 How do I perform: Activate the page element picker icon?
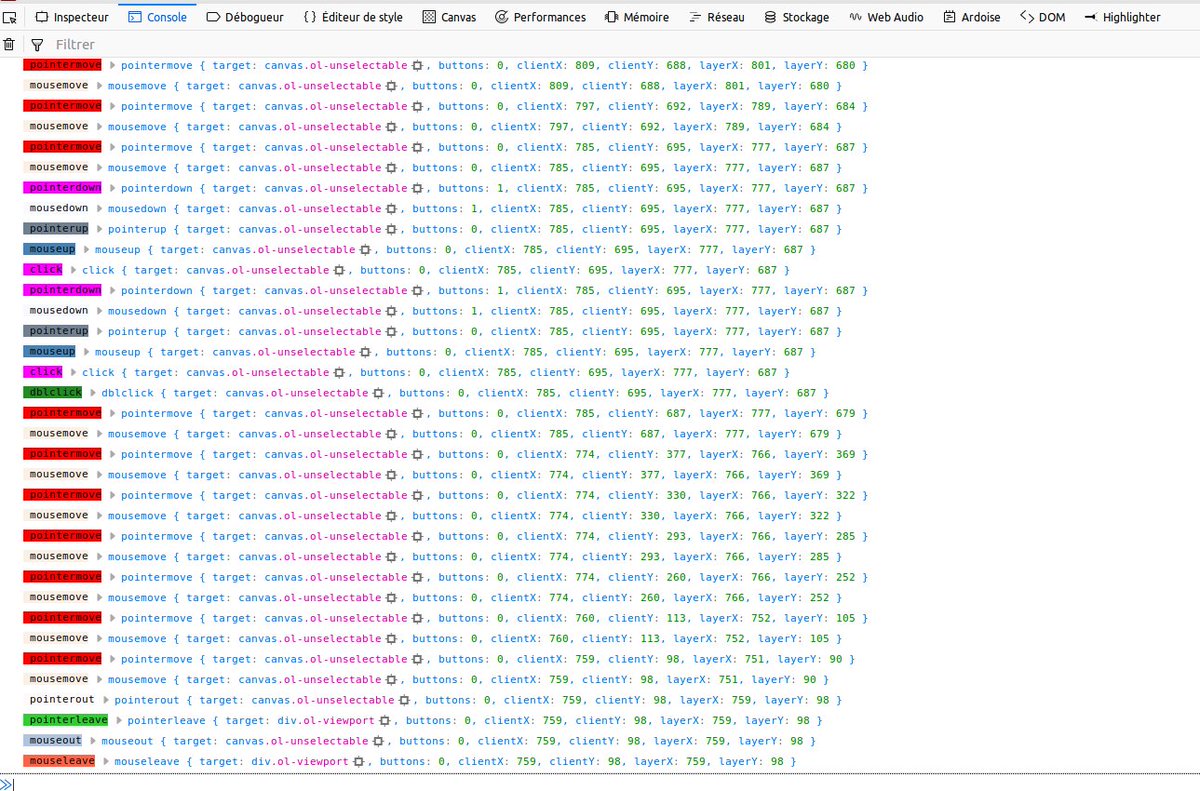pyautogui.click(x=9, y=17)
